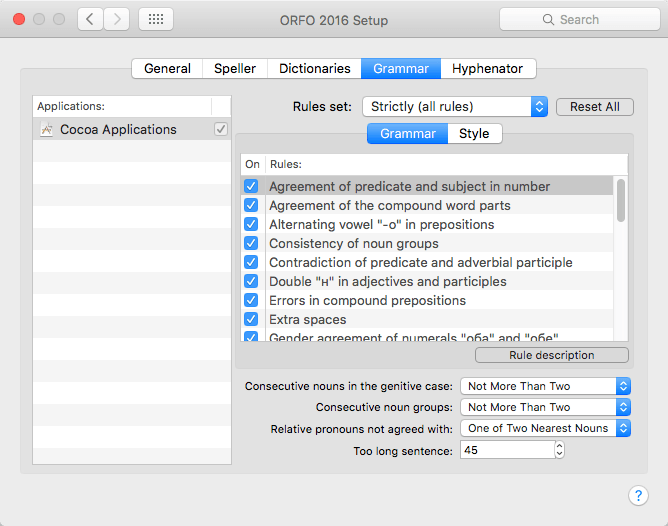Click the rules list scrollbar thumb
Image resolution: width=668 pixels, height=526 pixels.
621,200
